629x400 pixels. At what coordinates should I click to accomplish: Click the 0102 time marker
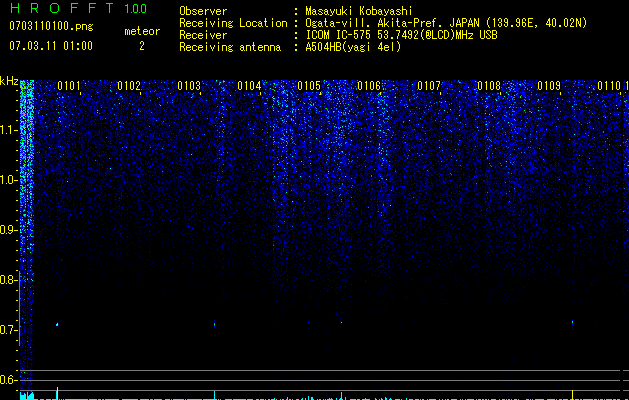129,86
